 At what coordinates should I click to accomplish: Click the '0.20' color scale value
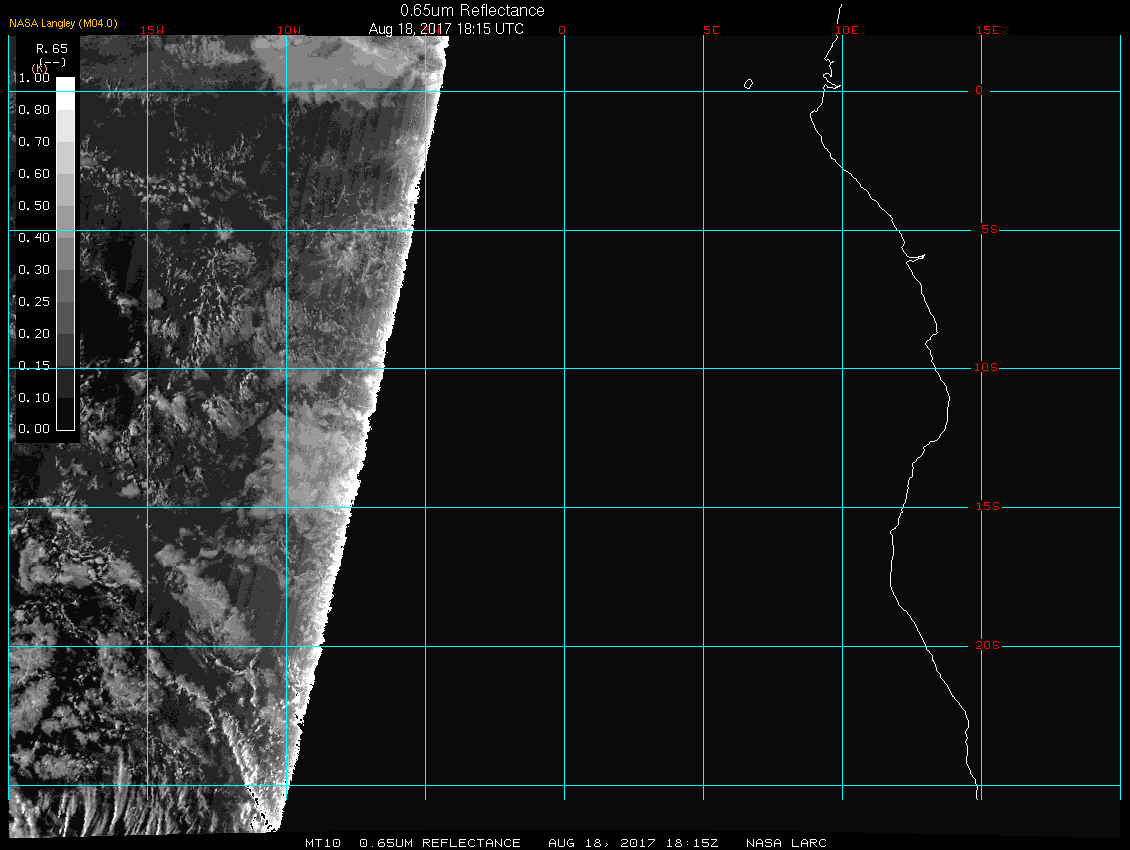[34, 334]
